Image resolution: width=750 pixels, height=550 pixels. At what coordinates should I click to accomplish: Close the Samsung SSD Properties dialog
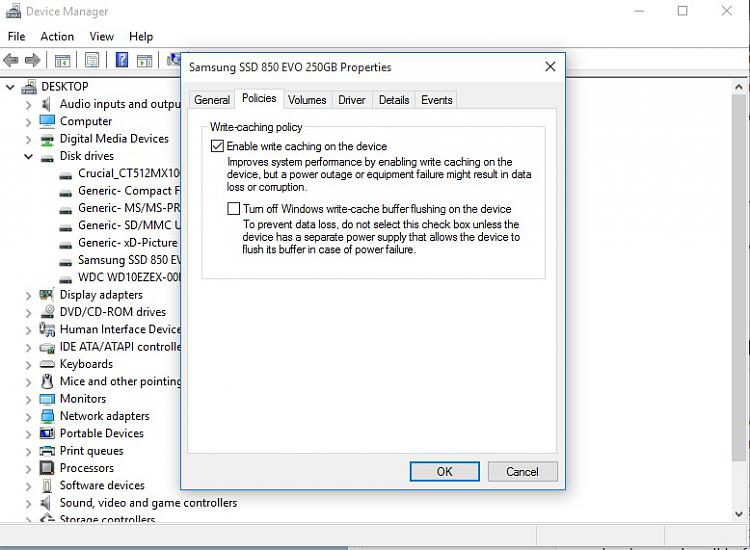(550, 66)
